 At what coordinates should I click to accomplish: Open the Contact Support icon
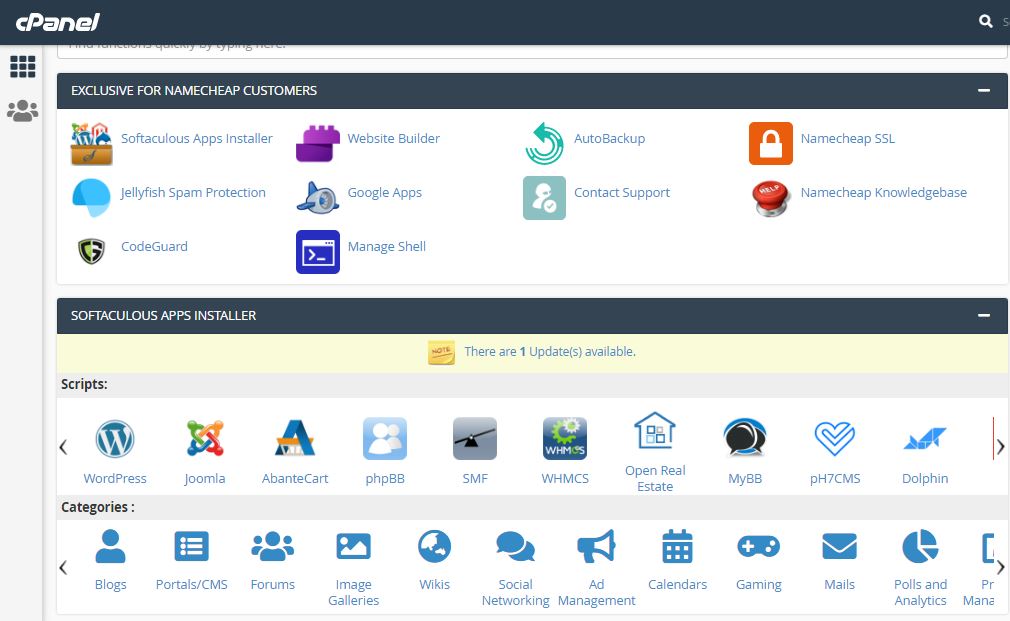point(544,198)
